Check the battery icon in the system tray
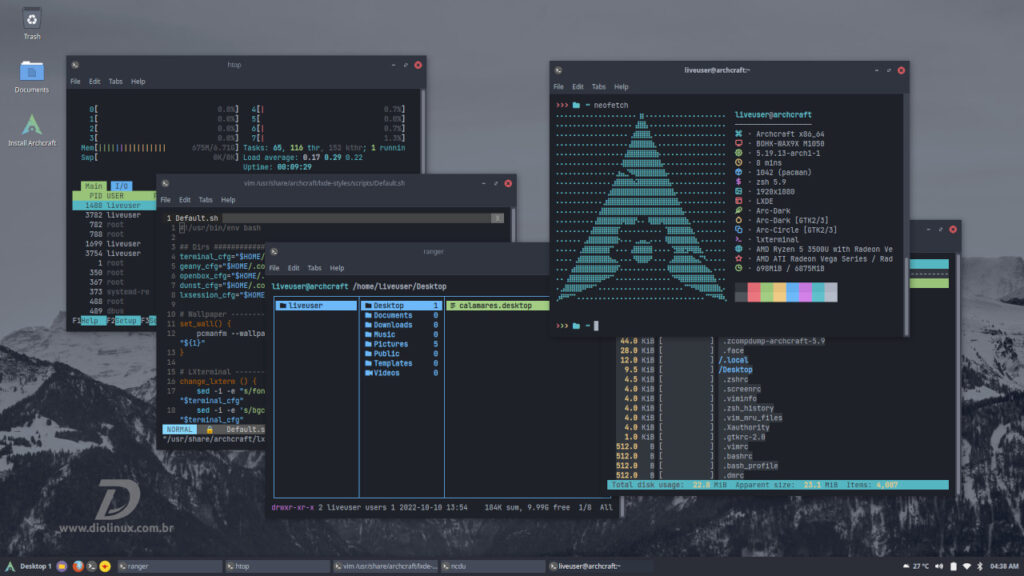This screenshot has height=576, width=1024. [952, 565]
